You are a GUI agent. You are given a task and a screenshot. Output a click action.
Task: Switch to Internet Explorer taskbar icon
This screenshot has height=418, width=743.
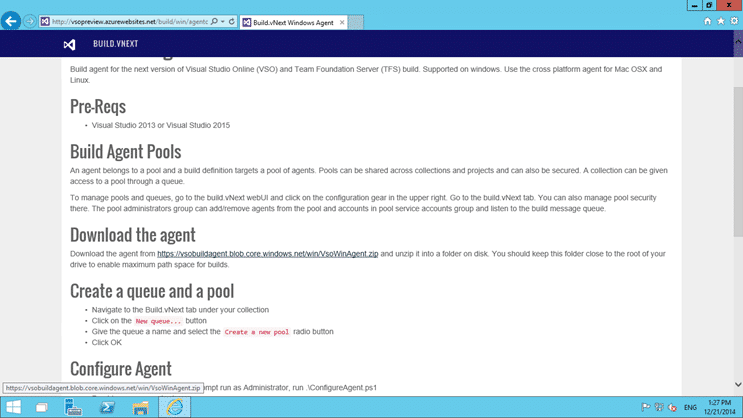tap(174, 407)
